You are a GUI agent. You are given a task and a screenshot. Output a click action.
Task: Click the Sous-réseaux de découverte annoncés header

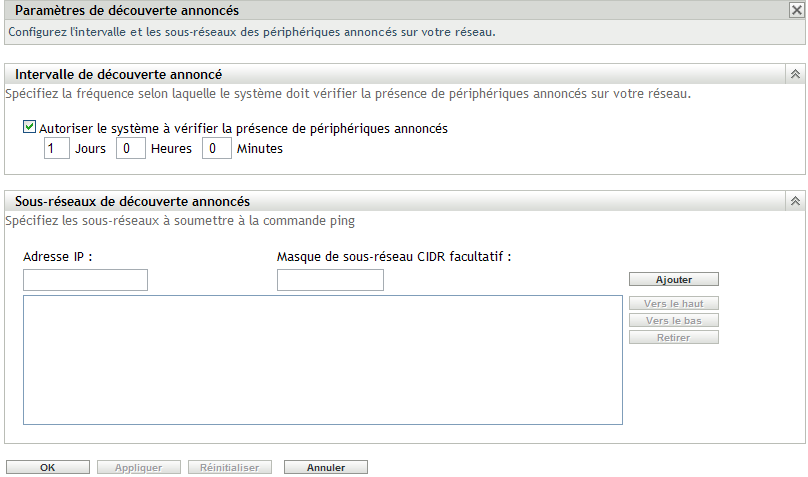click(x=132, y=201)
